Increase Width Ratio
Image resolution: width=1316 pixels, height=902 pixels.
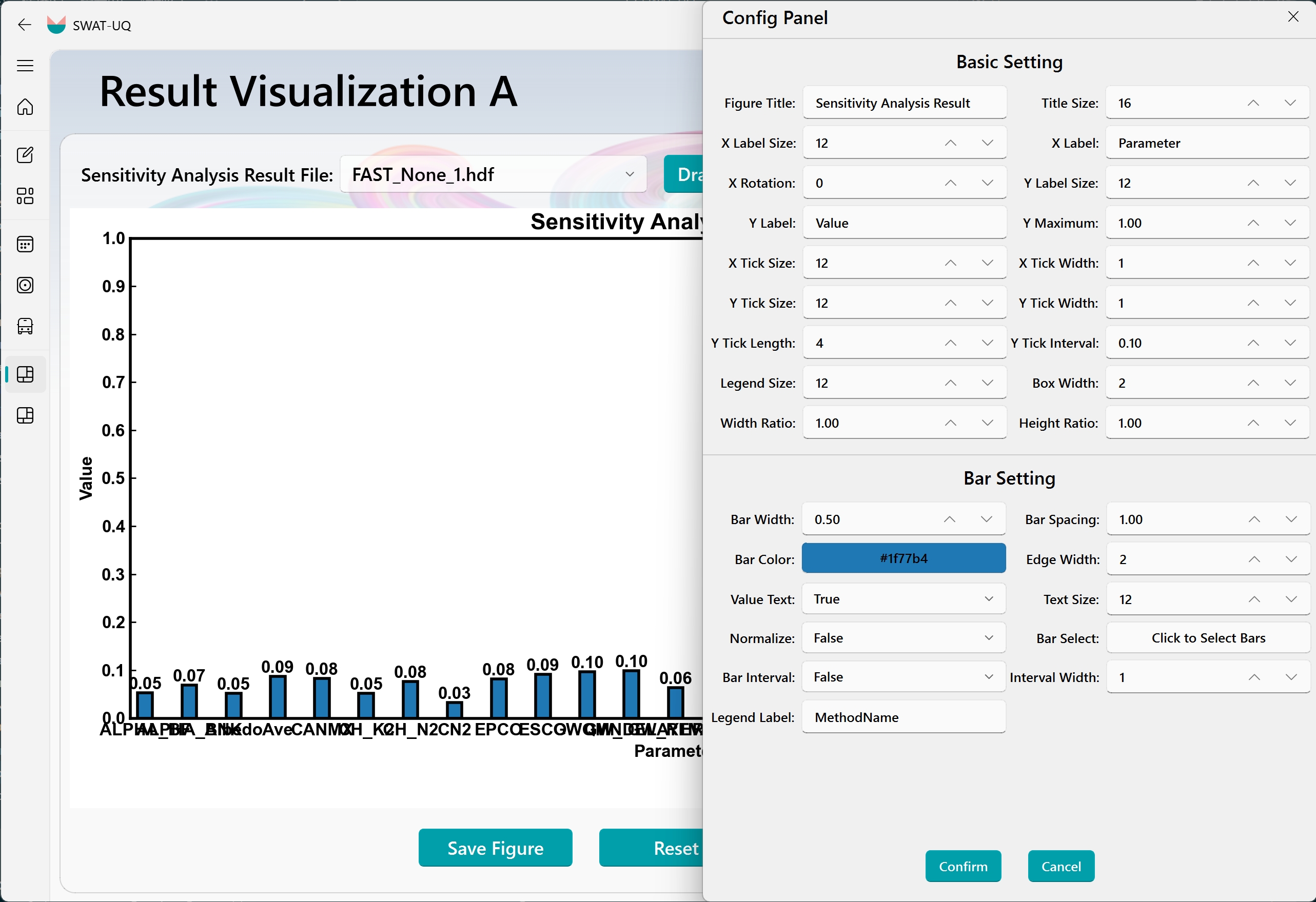(x=951, y=423)
